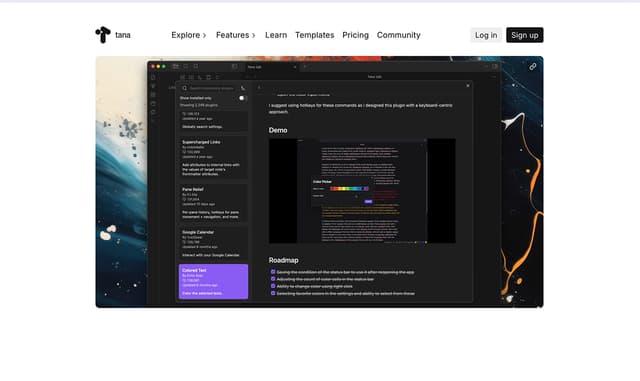The width and height of the screenshot is (640, 381).
Task: Go to the Learn page
Action: [x=276, y=35]
